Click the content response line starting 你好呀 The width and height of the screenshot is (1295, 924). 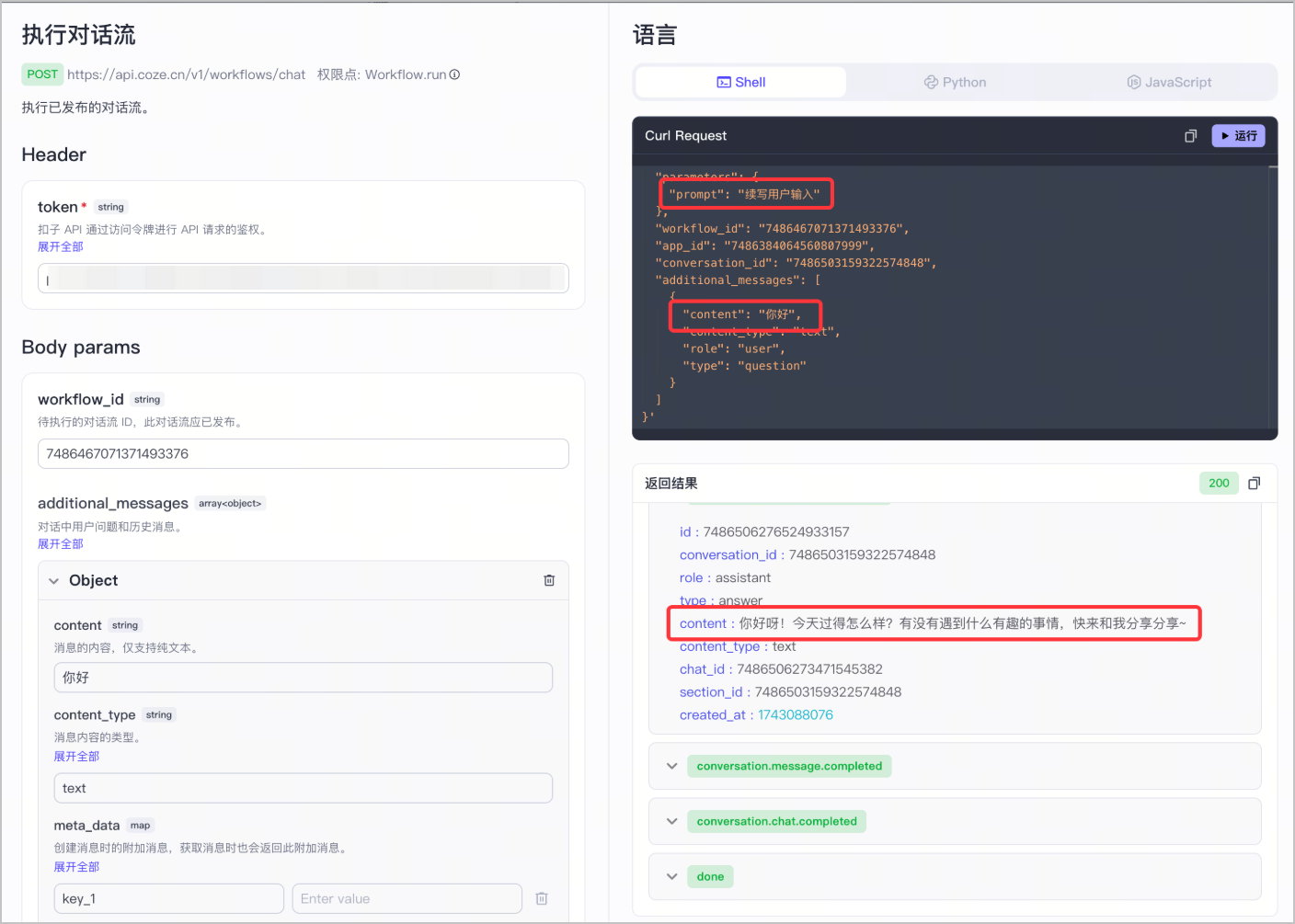tap(933, 623)
